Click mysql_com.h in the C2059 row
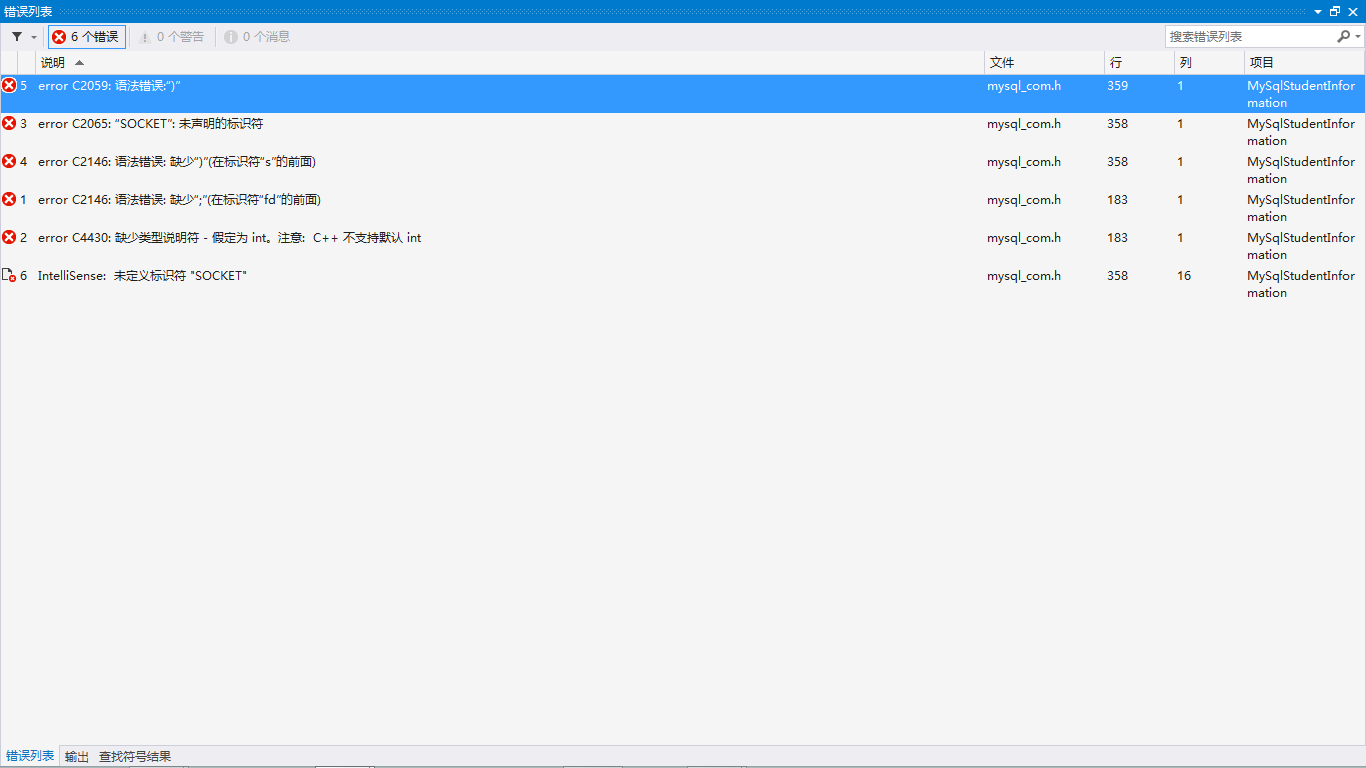1366x768 pixels. pyautogui.click(x=1024, y=86)
